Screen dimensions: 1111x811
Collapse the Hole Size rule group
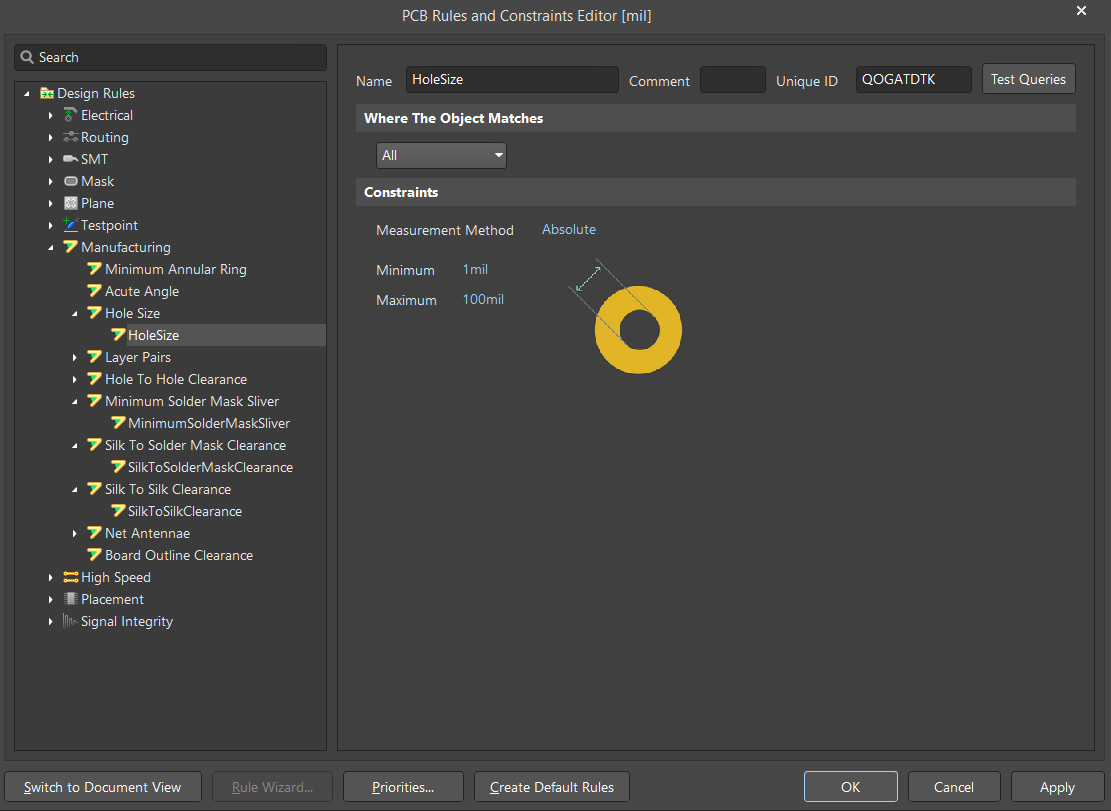pyautogui.click(x=74, y=313)
